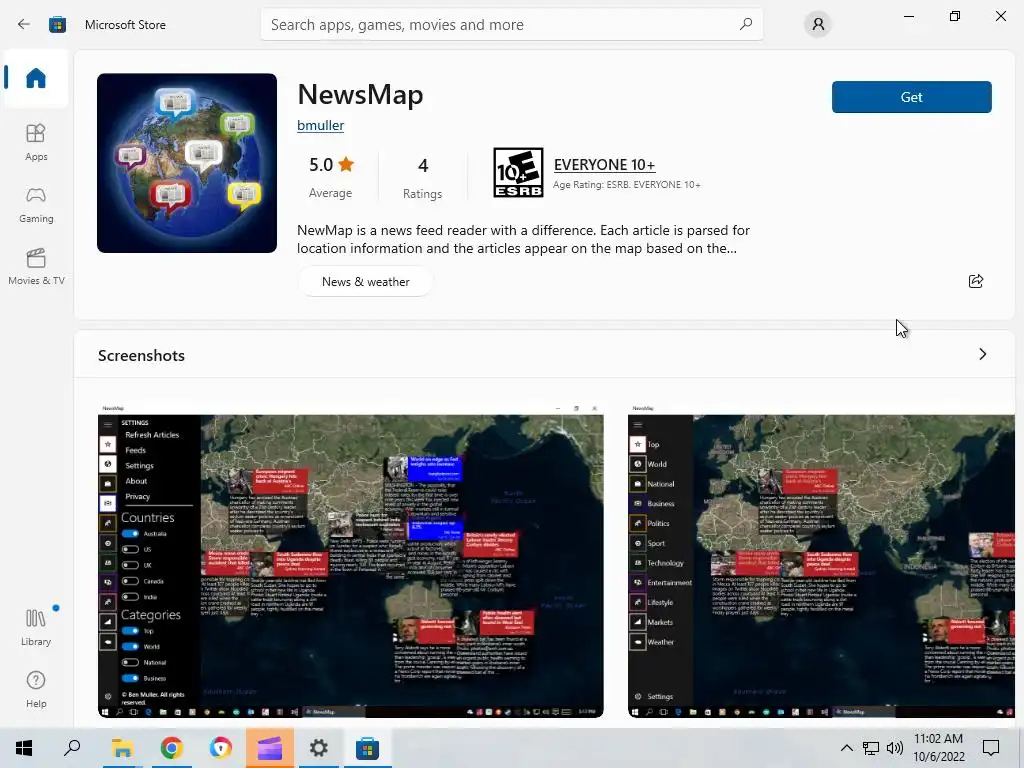Share the NewsMap app

(x=976, y=281)
